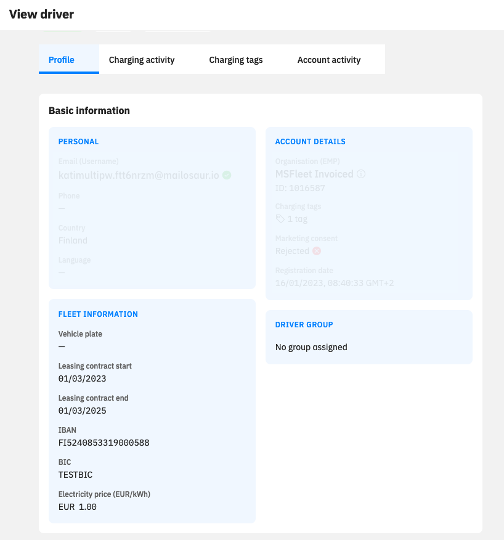Click the green email verified checkmark icon
Image resolution: width=504 pixels, height=540 pixels.
point(226,175)
